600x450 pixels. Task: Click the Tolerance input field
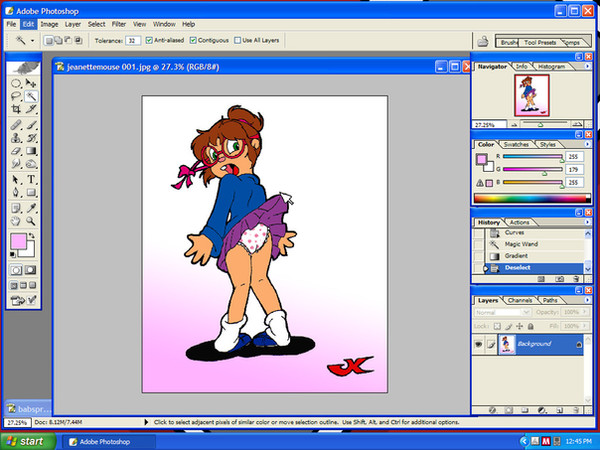click(132, 40)
